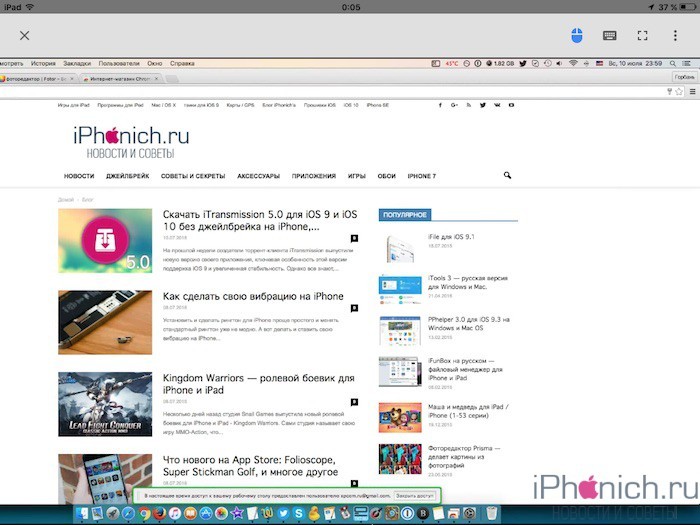The height and width of the screenshot is (525, 700).
Task: Switch to the Интернет-магазин Chrome tab
Action: 121,79
